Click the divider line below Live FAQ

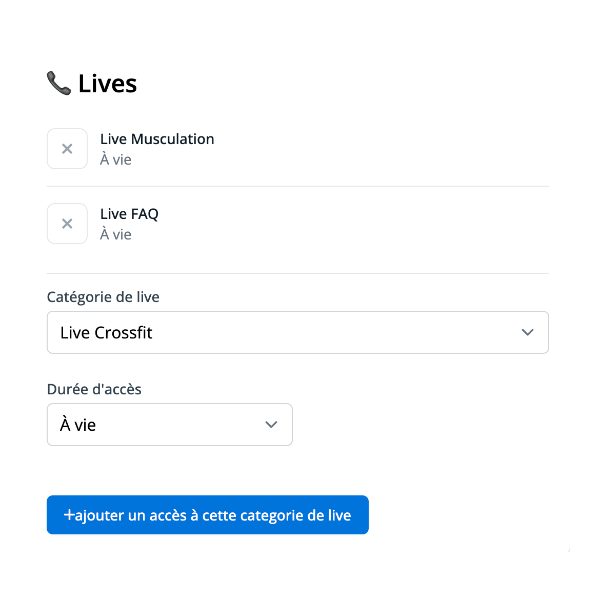(x=297, y=273)
